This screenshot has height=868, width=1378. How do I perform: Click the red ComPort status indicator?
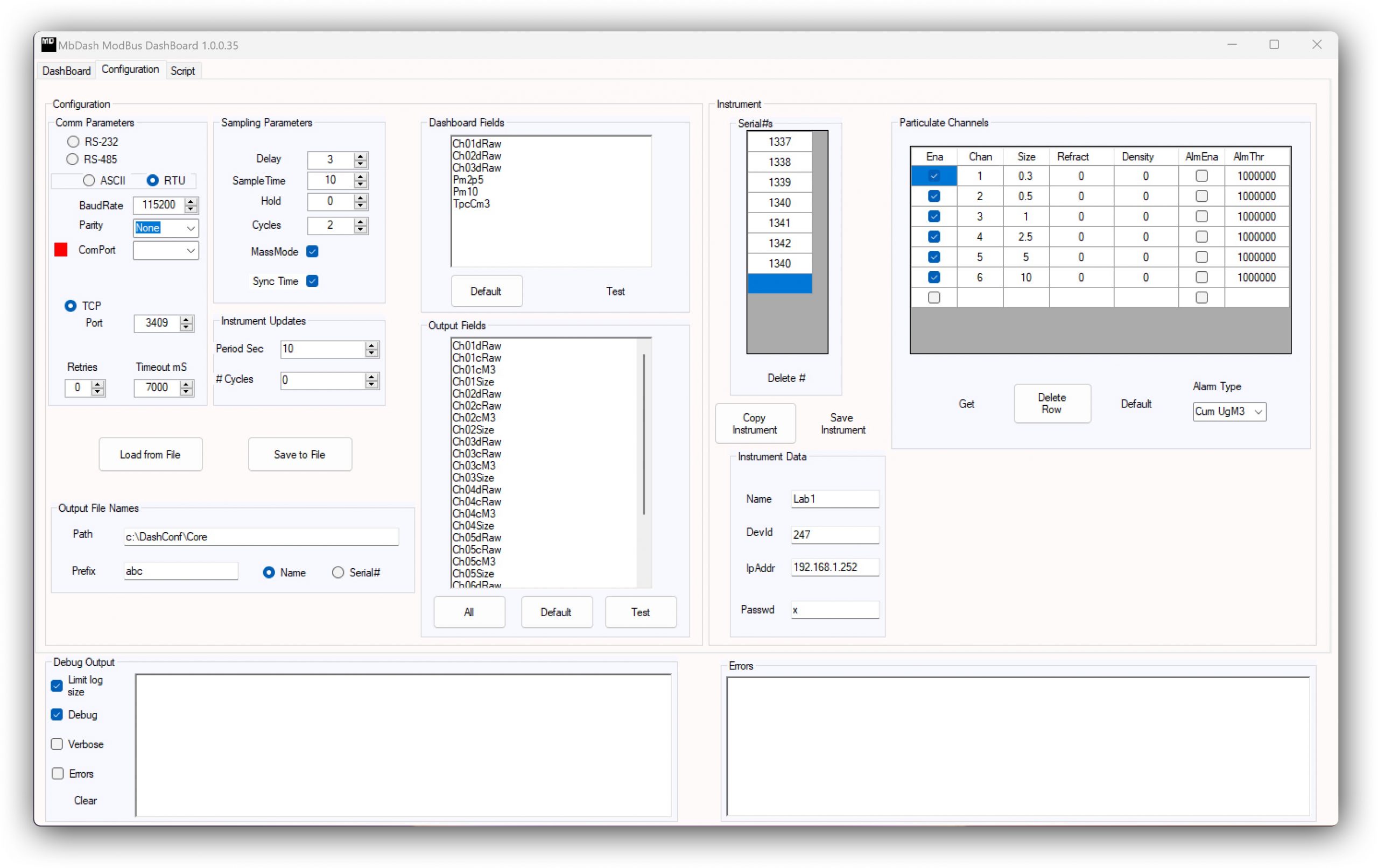click(61, 250)
